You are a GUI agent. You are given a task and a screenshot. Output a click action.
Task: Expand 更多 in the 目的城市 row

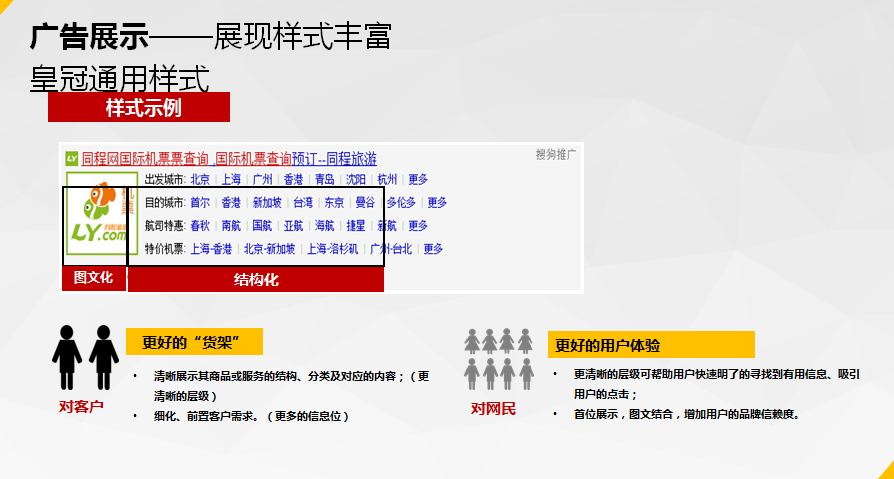pos(437,202)
